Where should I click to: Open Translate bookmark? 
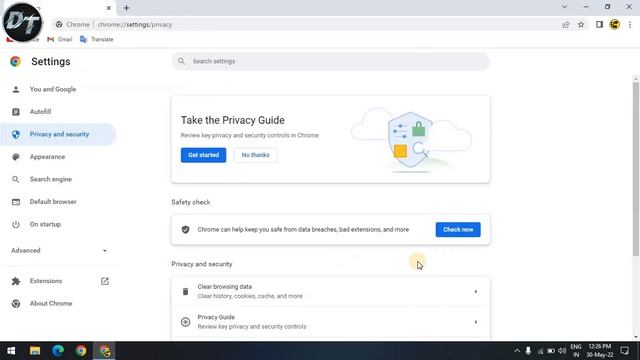(97, 39)
